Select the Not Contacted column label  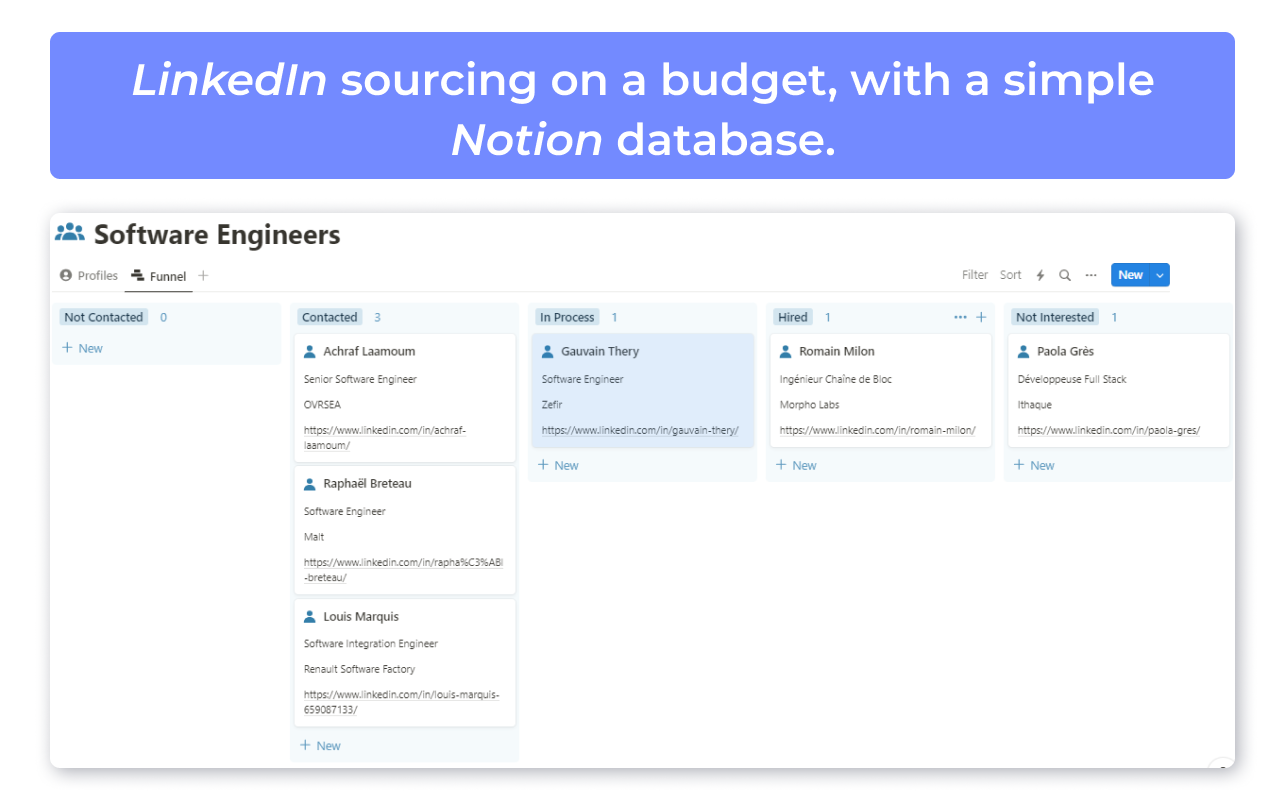pos(104,317)
